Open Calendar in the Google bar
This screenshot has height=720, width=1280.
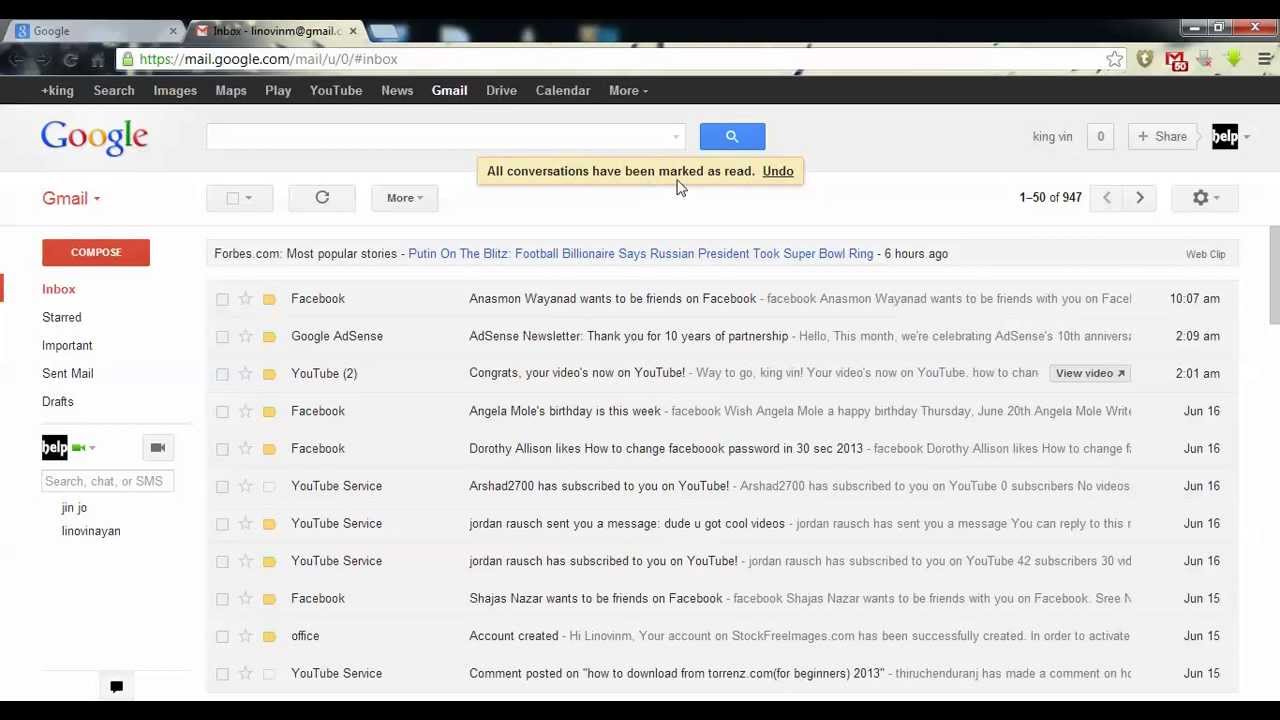coord(563,91)
